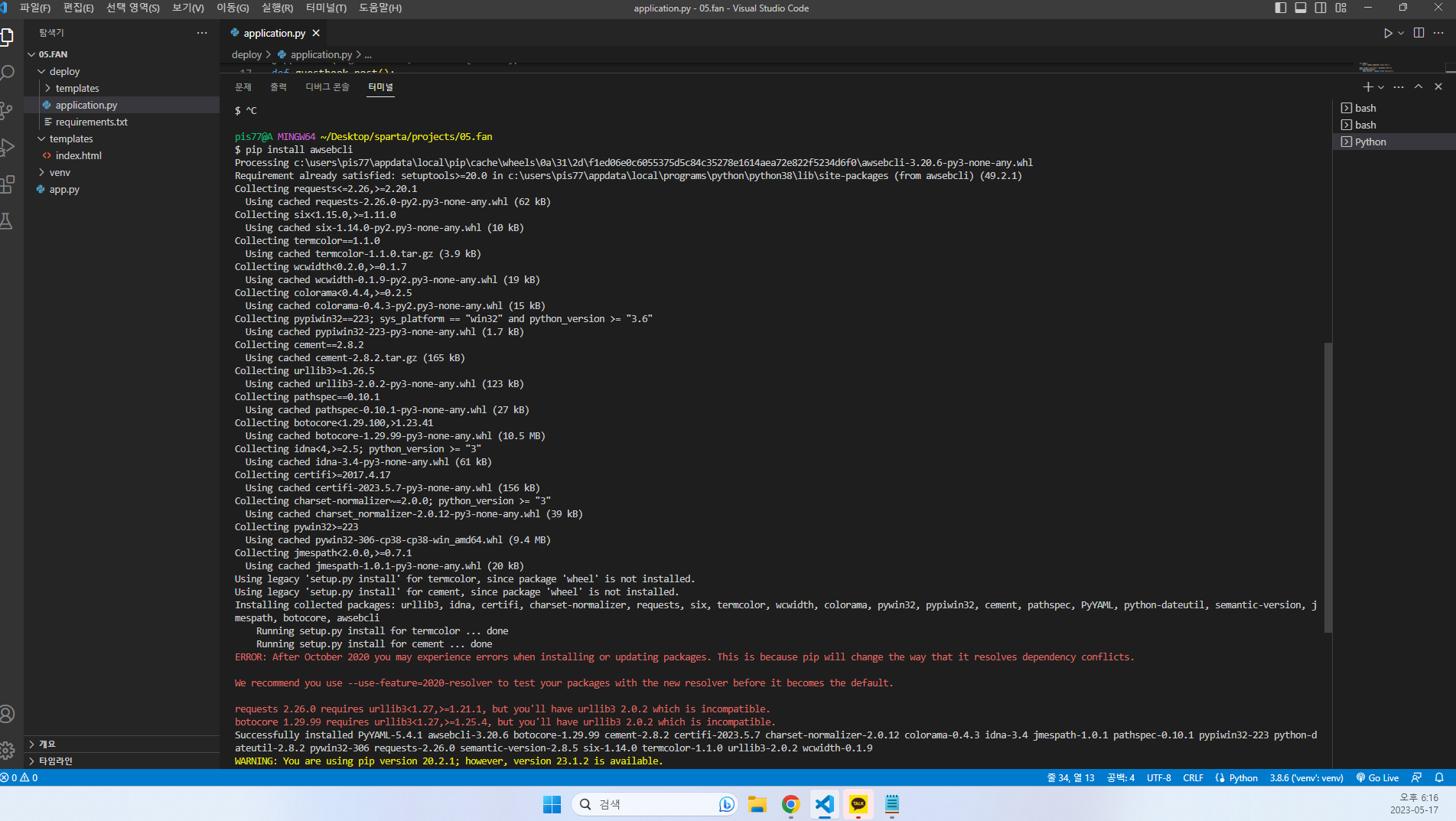Open the 터미널(T) menu
The image size is (1456, 821).
coord(326,8)
